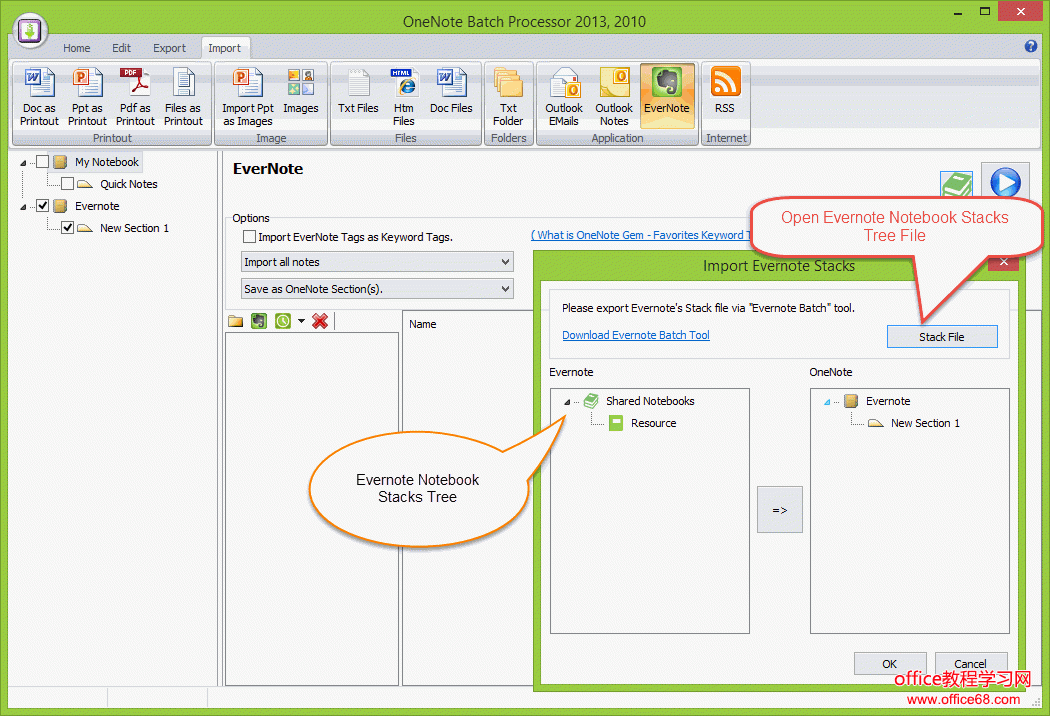This screenshot has height=716, width=1050.
Task: Select the Pdf as Printout tool
Action: point(134,96)
